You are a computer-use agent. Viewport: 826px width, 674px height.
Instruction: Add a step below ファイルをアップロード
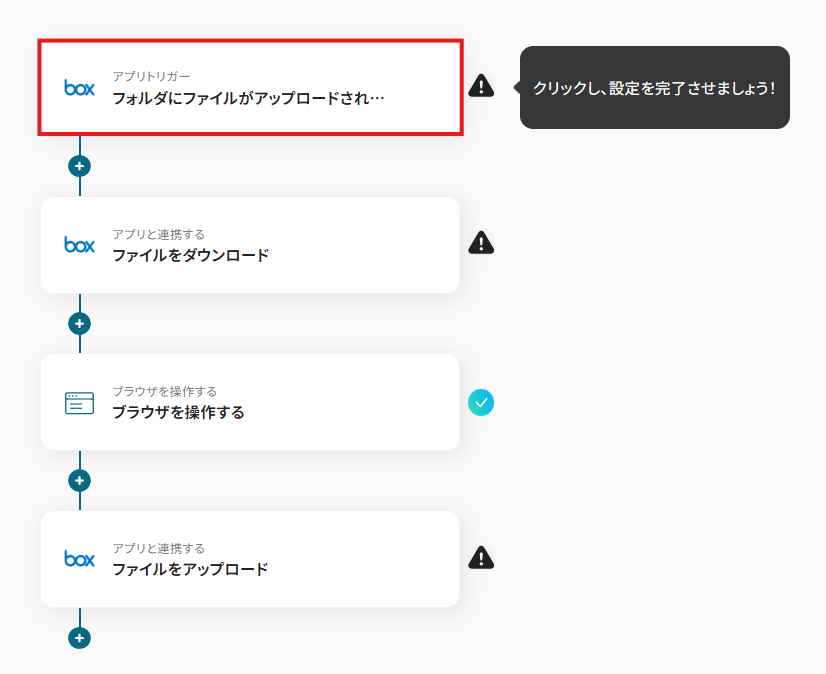(80, 638)
